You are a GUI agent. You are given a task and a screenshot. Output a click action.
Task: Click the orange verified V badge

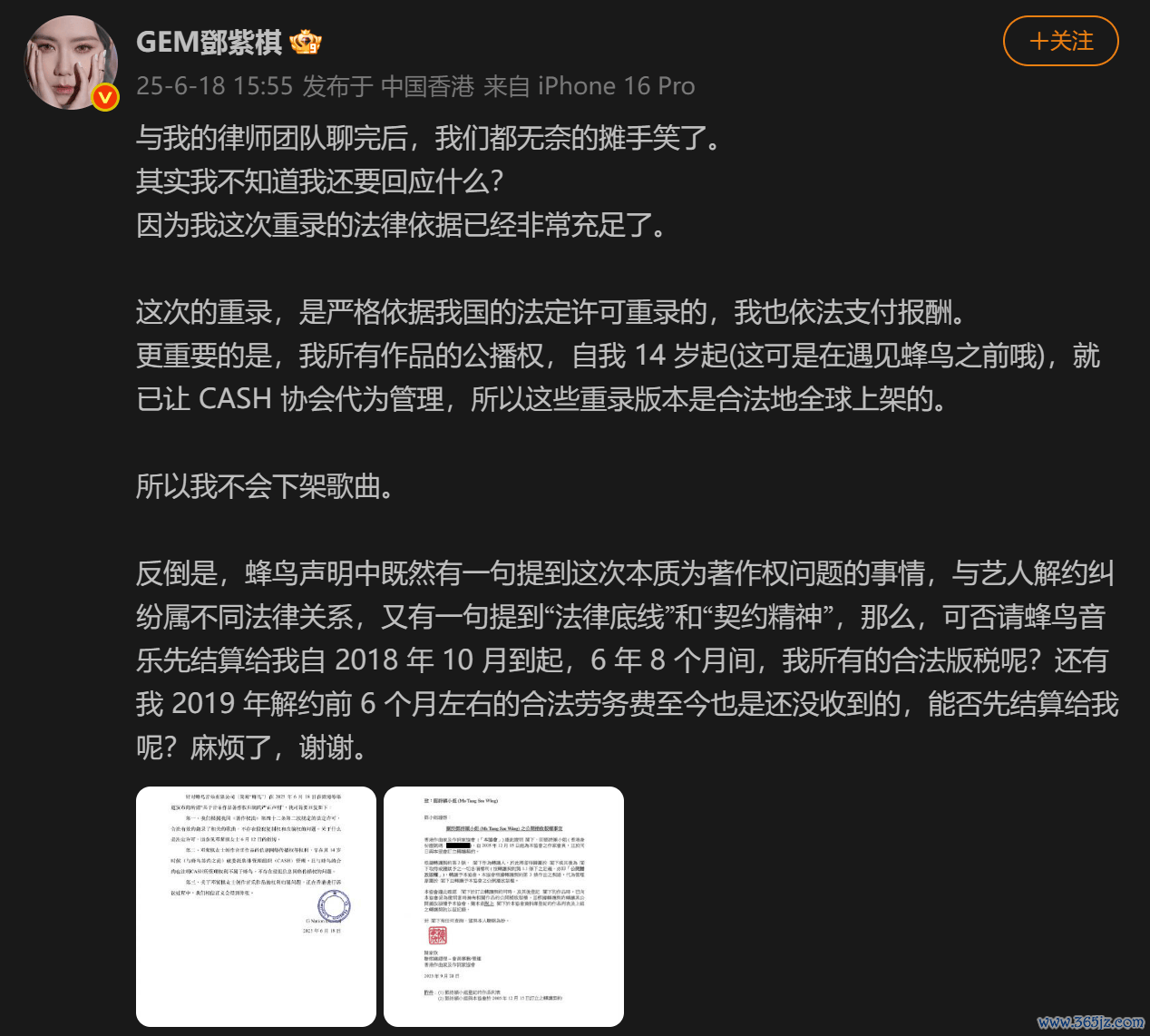click(x=106, y=97)
